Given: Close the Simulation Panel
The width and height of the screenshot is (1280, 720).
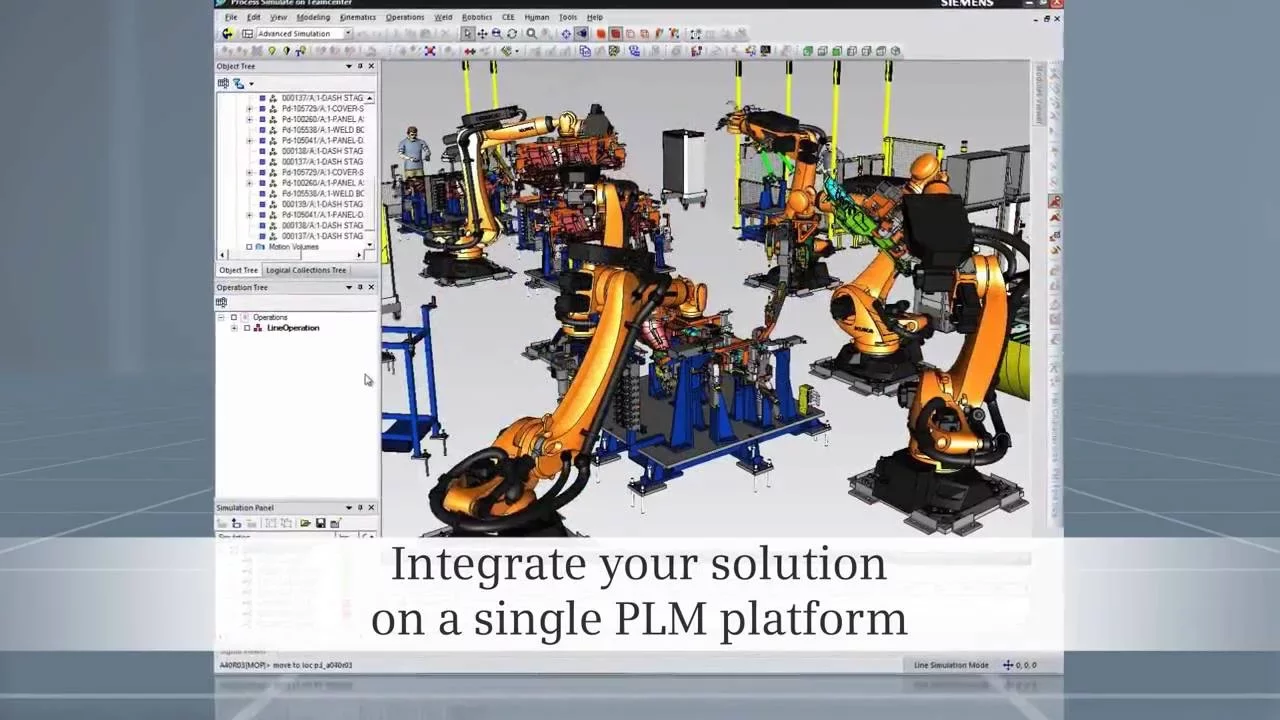Looking at the screenshot, I should click(371, 508).
